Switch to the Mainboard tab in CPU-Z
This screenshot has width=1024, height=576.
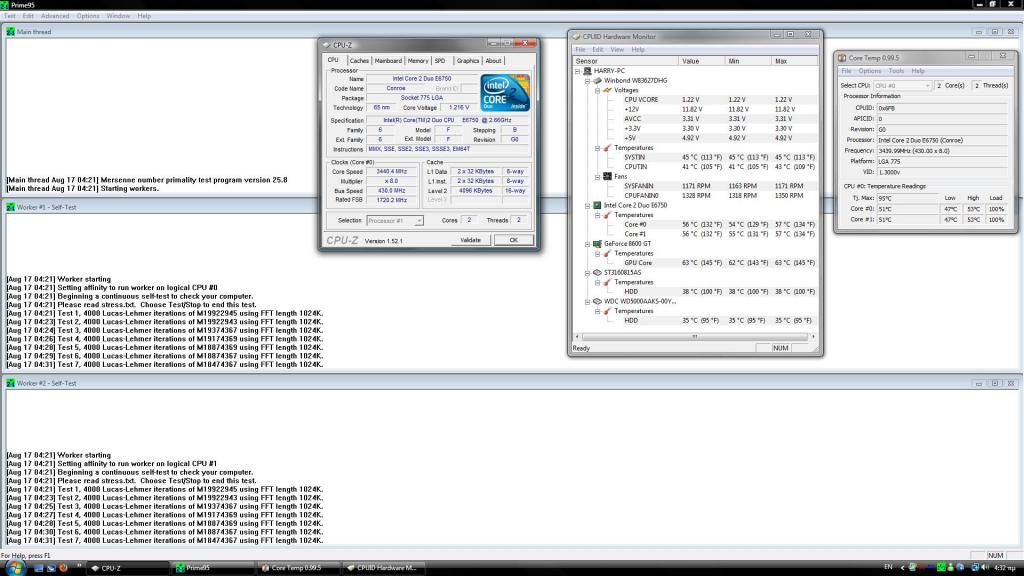[388, 61]
